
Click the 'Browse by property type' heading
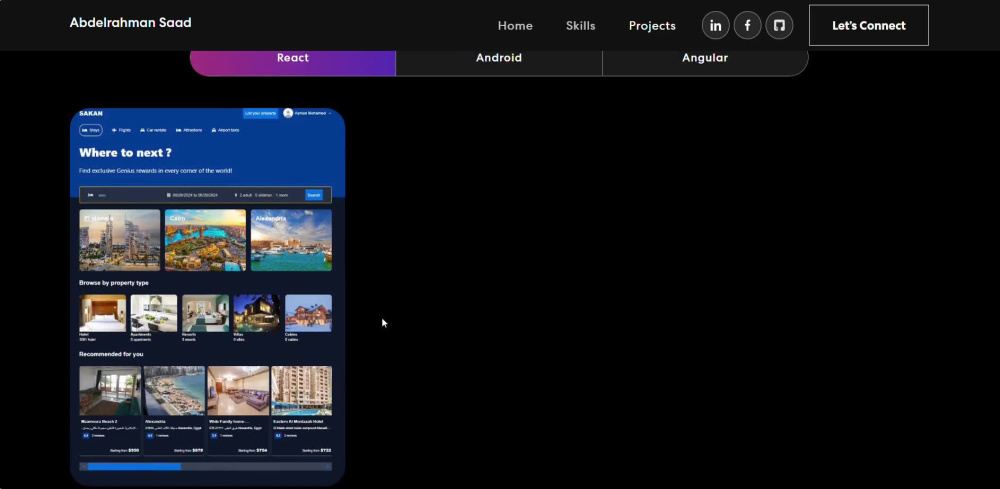(114, 282)
